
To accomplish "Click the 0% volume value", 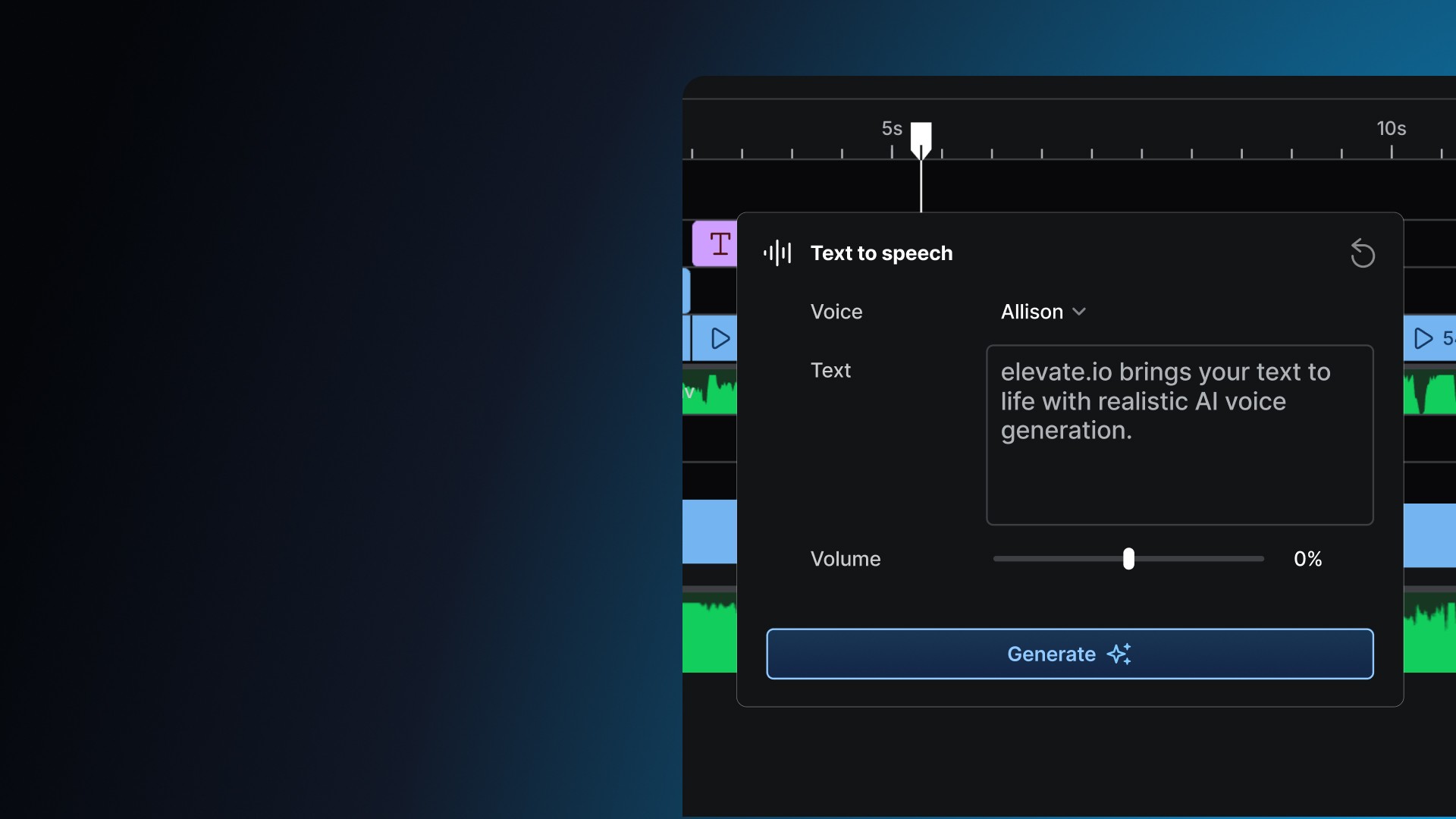I will (x=1307, y=559).
